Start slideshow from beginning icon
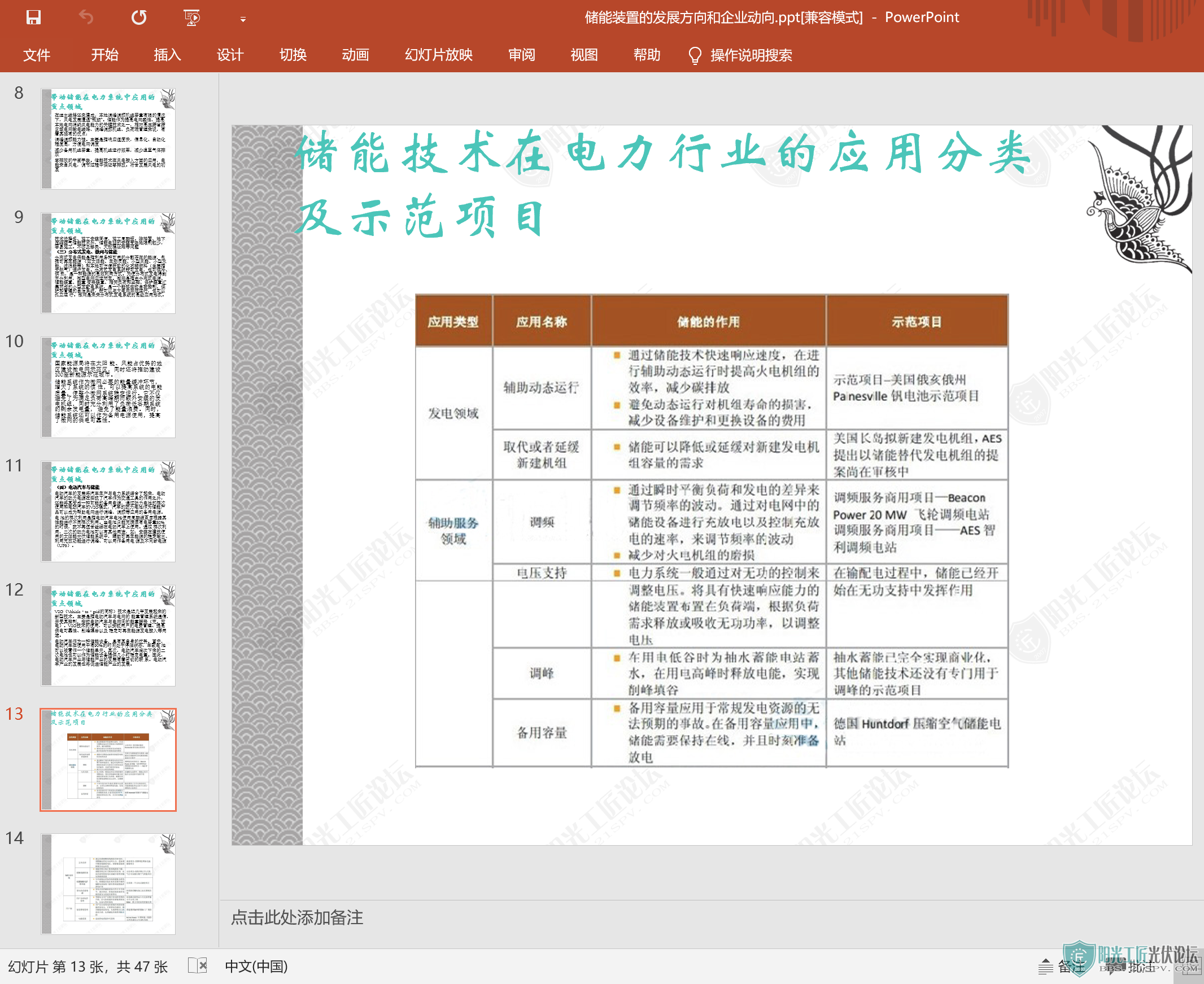 click(x=192, y=18)
